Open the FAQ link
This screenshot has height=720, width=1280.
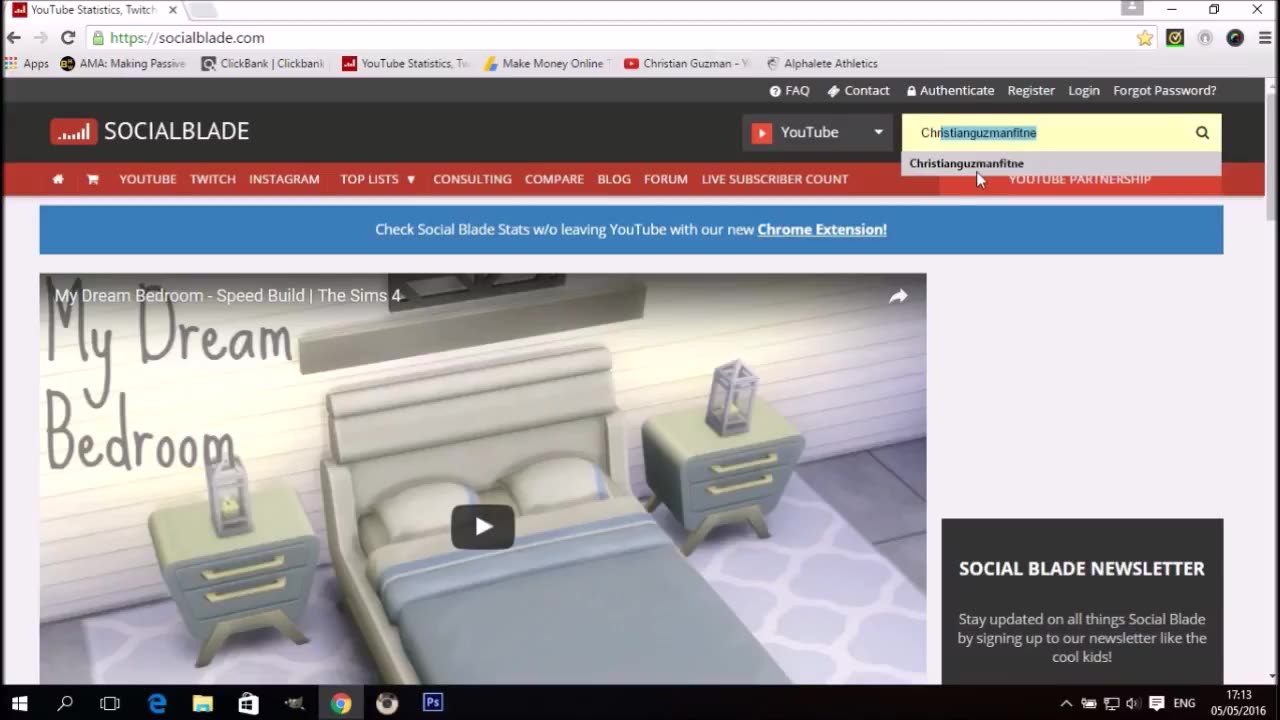[789, 90]
